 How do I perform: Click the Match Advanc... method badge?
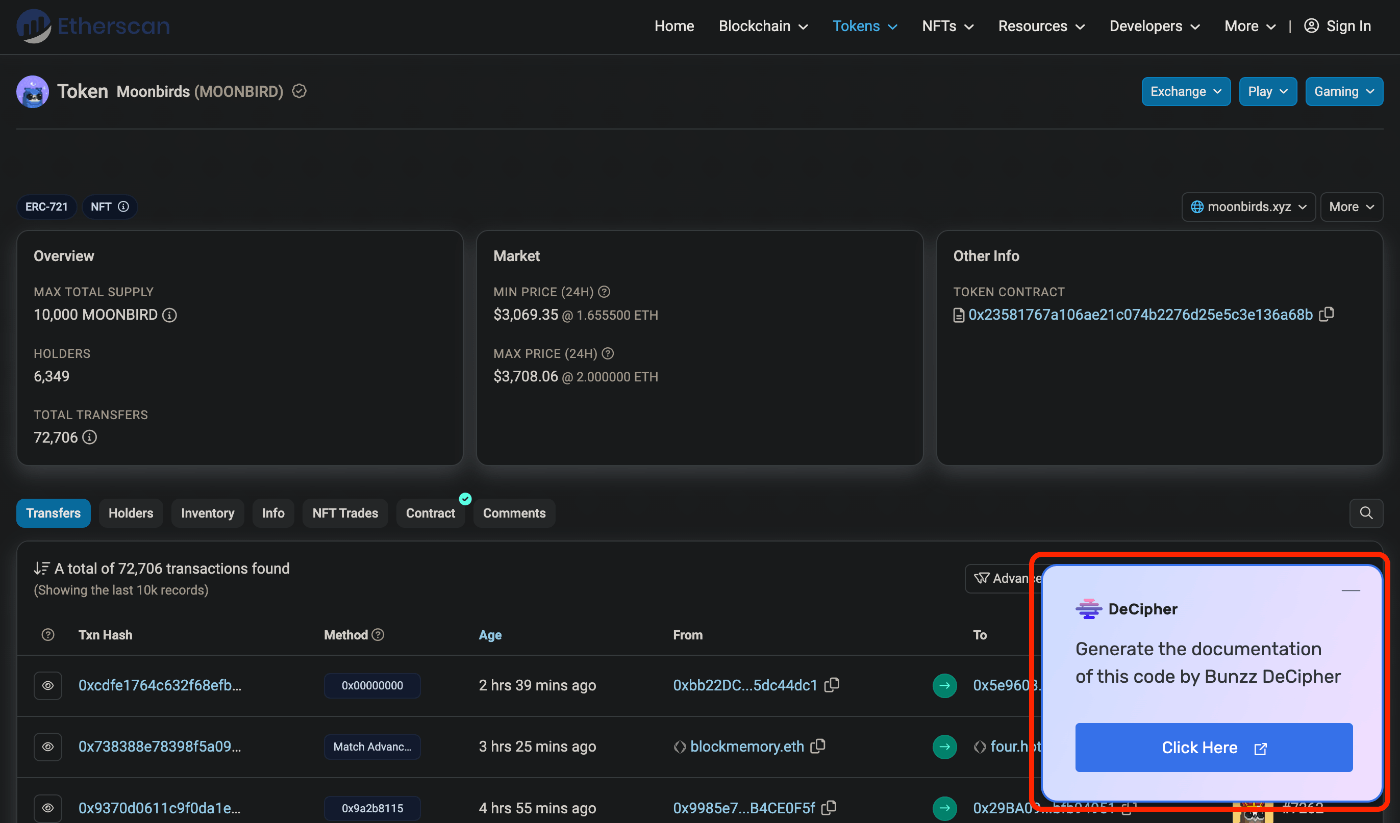tap(372, 747)
